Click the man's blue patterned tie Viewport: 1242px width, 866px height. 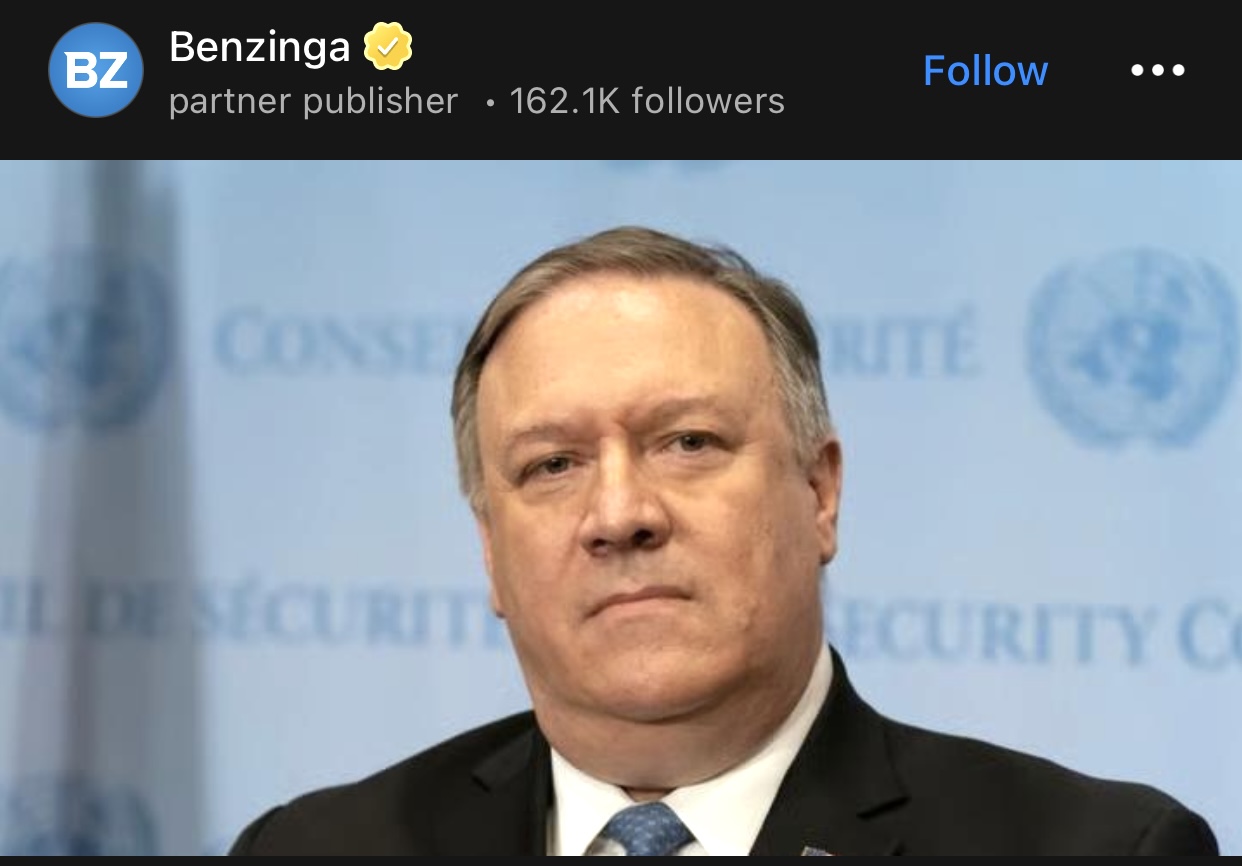[x=645, y=828]
